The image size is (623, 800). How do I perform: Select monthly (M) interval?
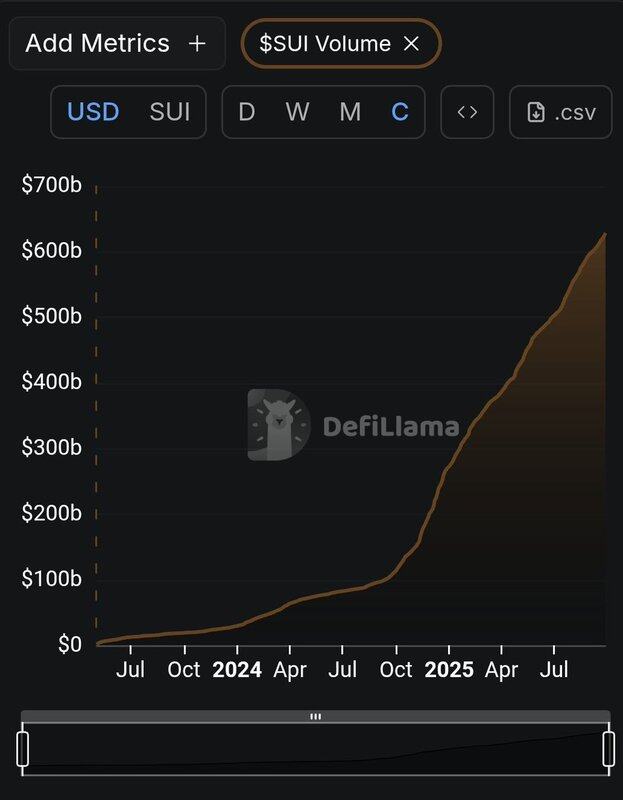coord(350,112)
